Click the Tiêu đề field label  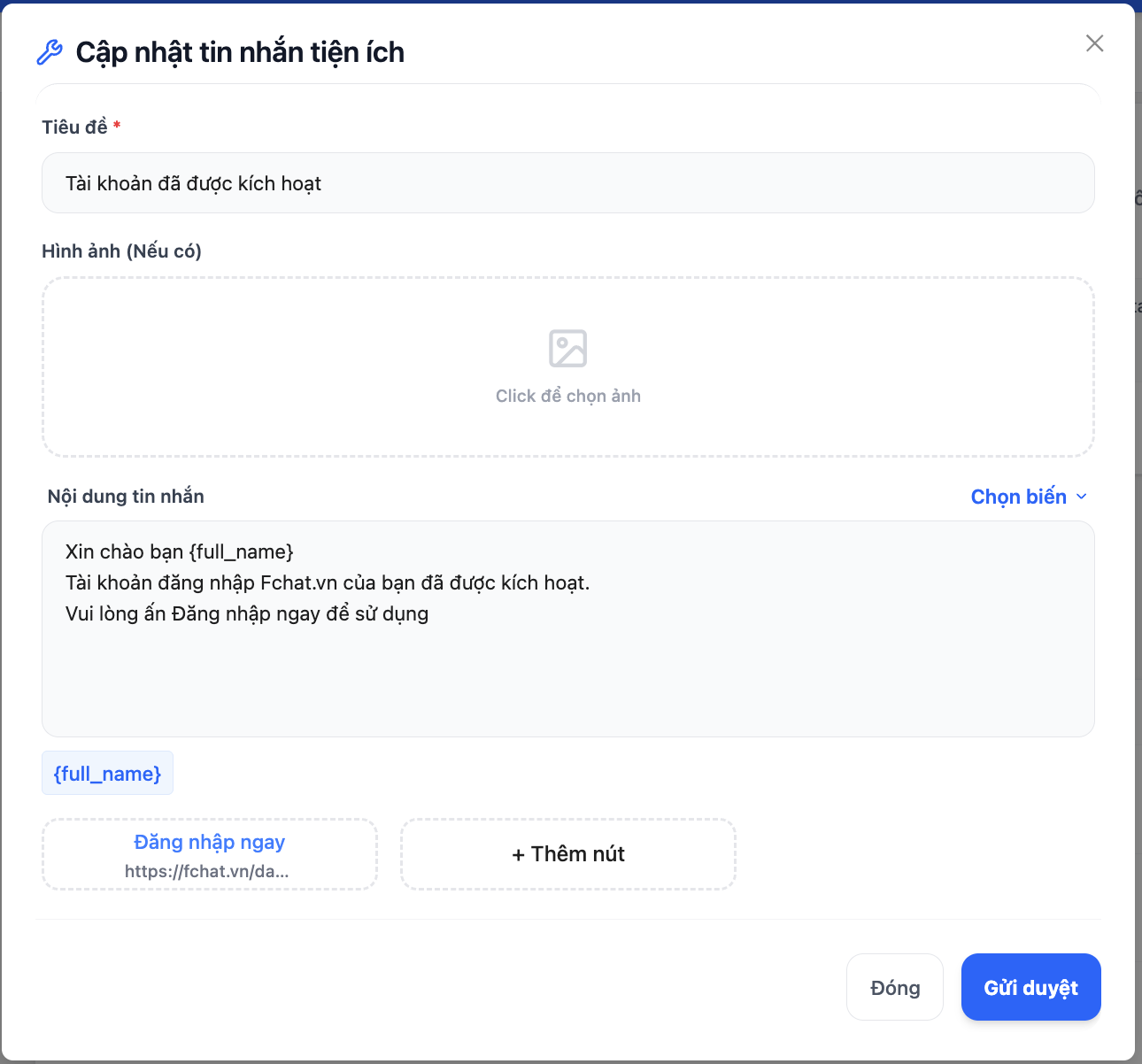[74, 127]
